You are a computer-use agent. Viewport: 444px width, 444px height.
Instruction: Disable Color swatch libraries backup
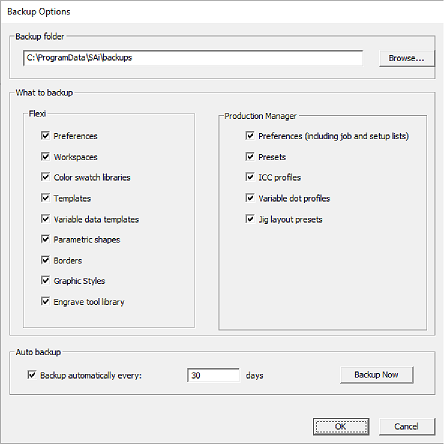45,177
